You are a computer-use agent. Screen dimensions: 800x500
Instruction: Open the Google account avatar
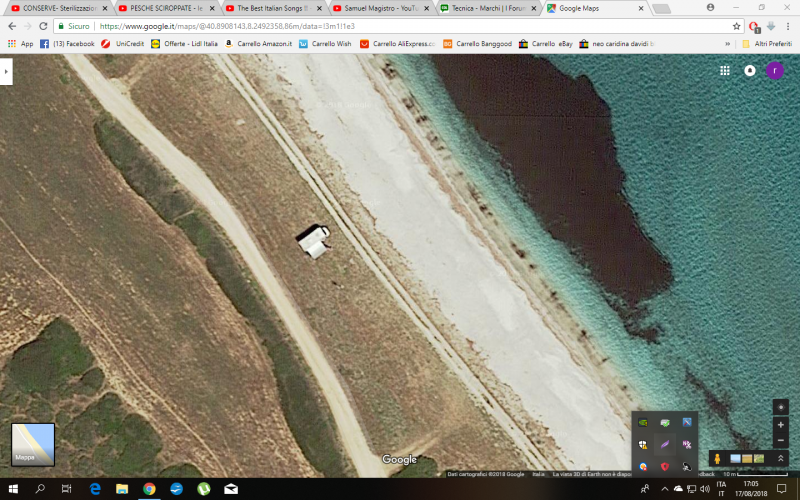click(774, 71)
